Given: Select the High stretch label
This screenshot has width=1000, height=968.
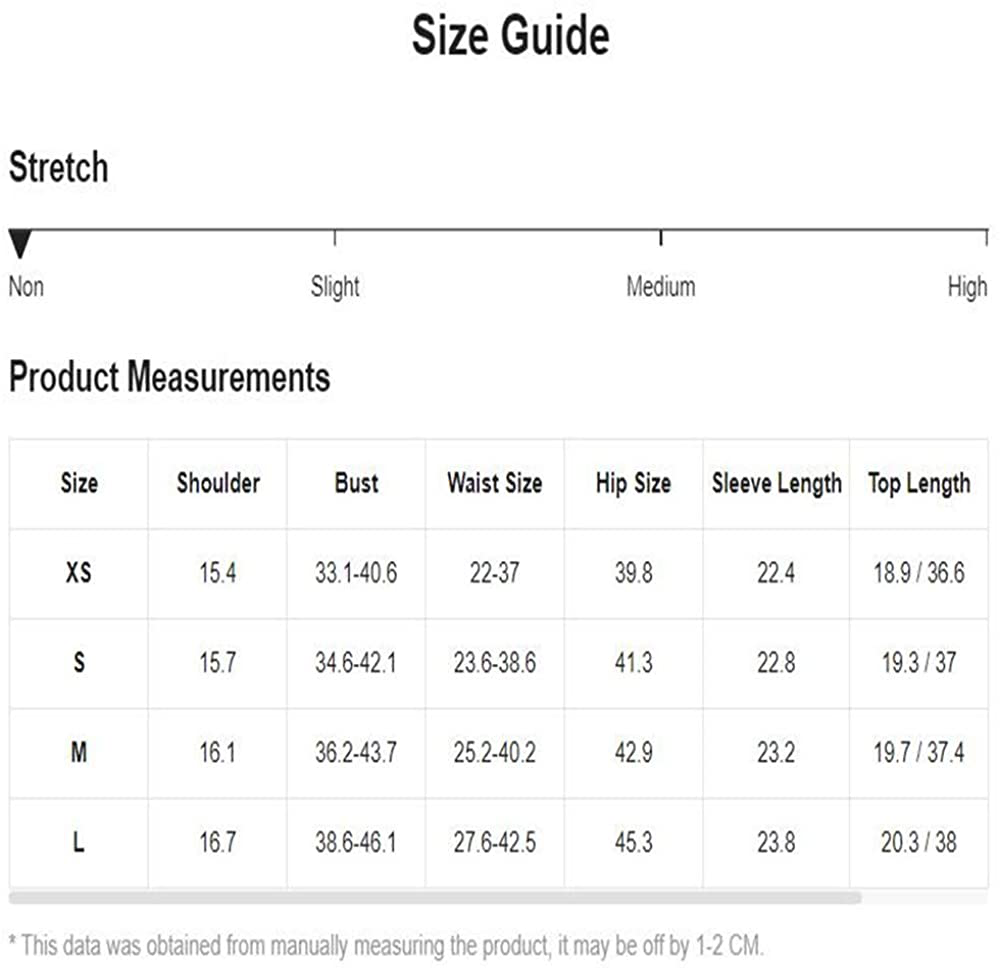Looking at the screenshot, I should point(967,288).
